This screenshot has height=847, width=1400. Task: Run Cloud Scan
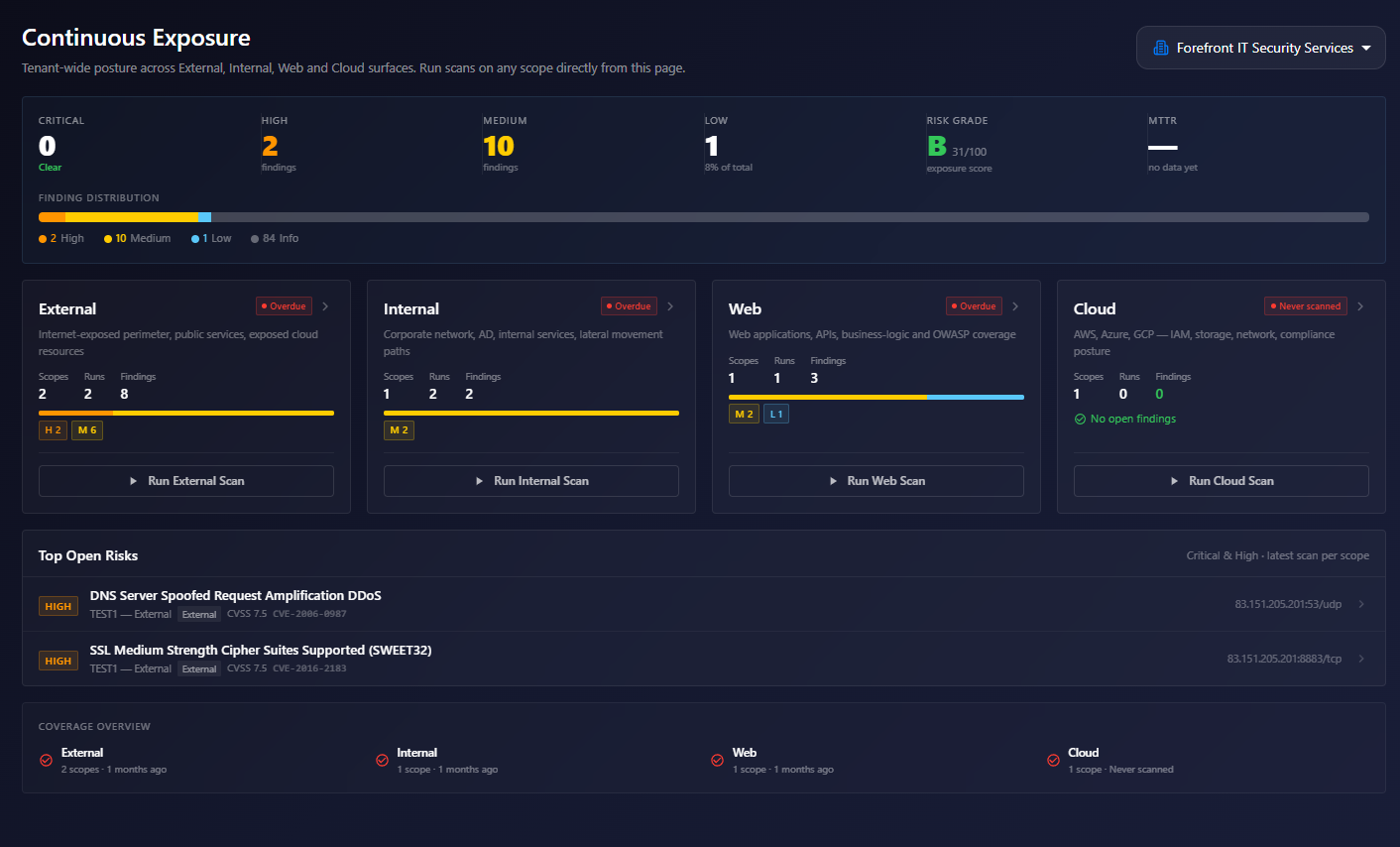1222,481
